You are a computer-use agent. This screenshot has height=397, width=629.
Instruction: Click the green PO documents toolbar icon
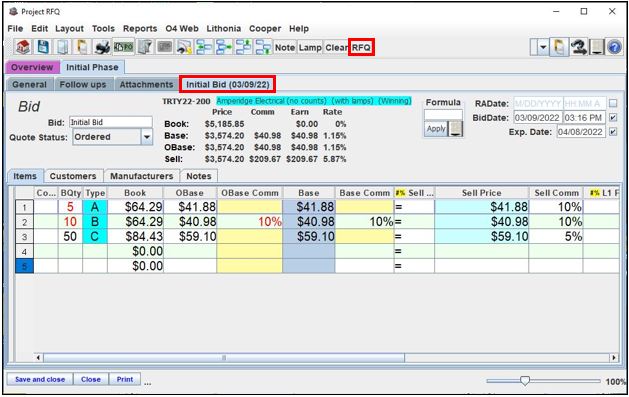click(123, 47)
